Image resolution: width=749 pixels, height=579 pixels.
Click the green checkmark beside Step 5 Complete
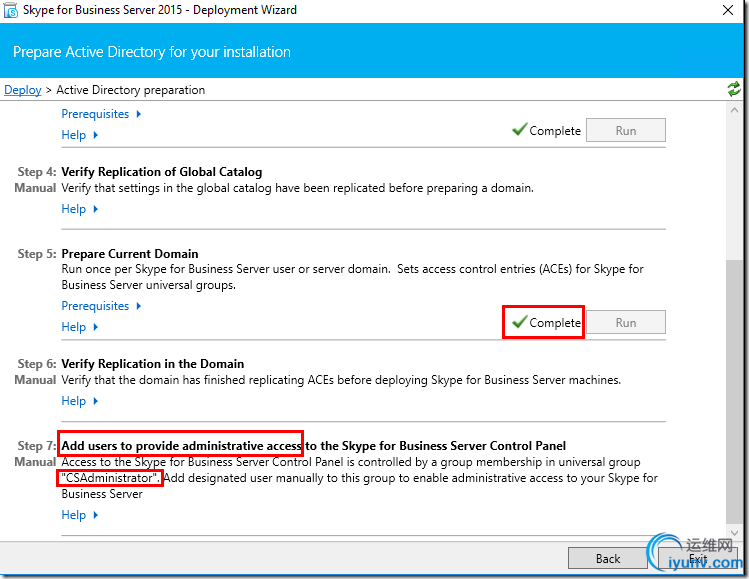click(x=519, y=322)
